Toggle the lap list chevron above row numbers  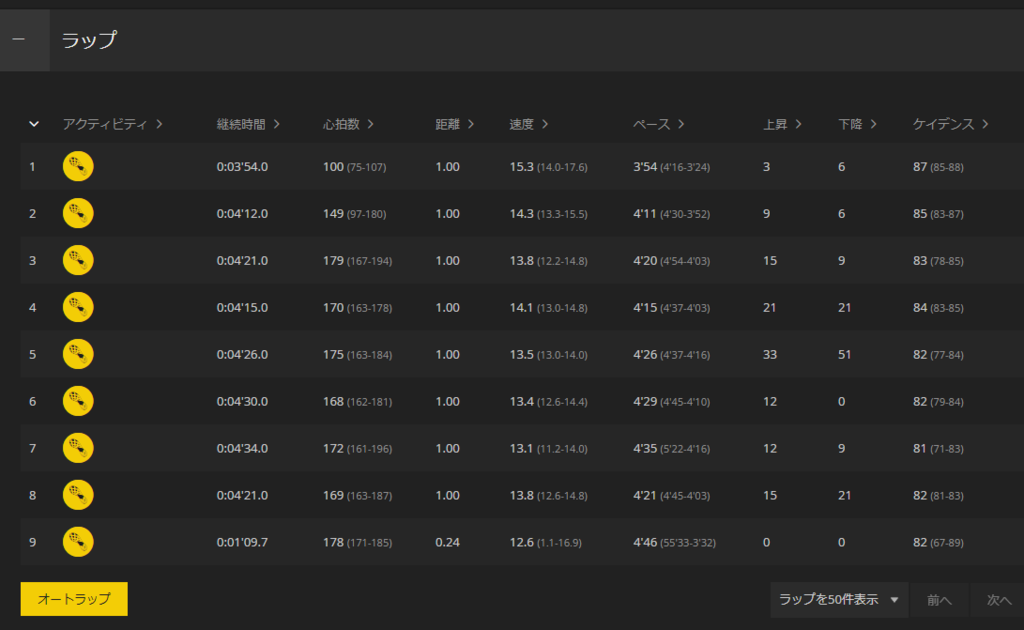click(x=34, y=124)
